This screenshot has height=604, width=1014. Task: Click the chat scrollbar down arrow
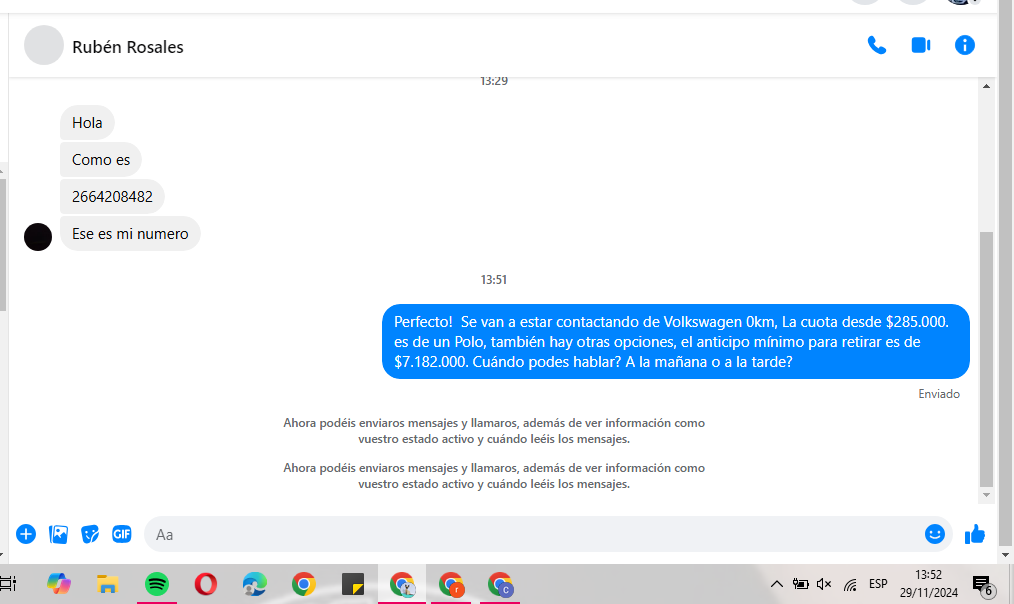[x=986, y=495]
